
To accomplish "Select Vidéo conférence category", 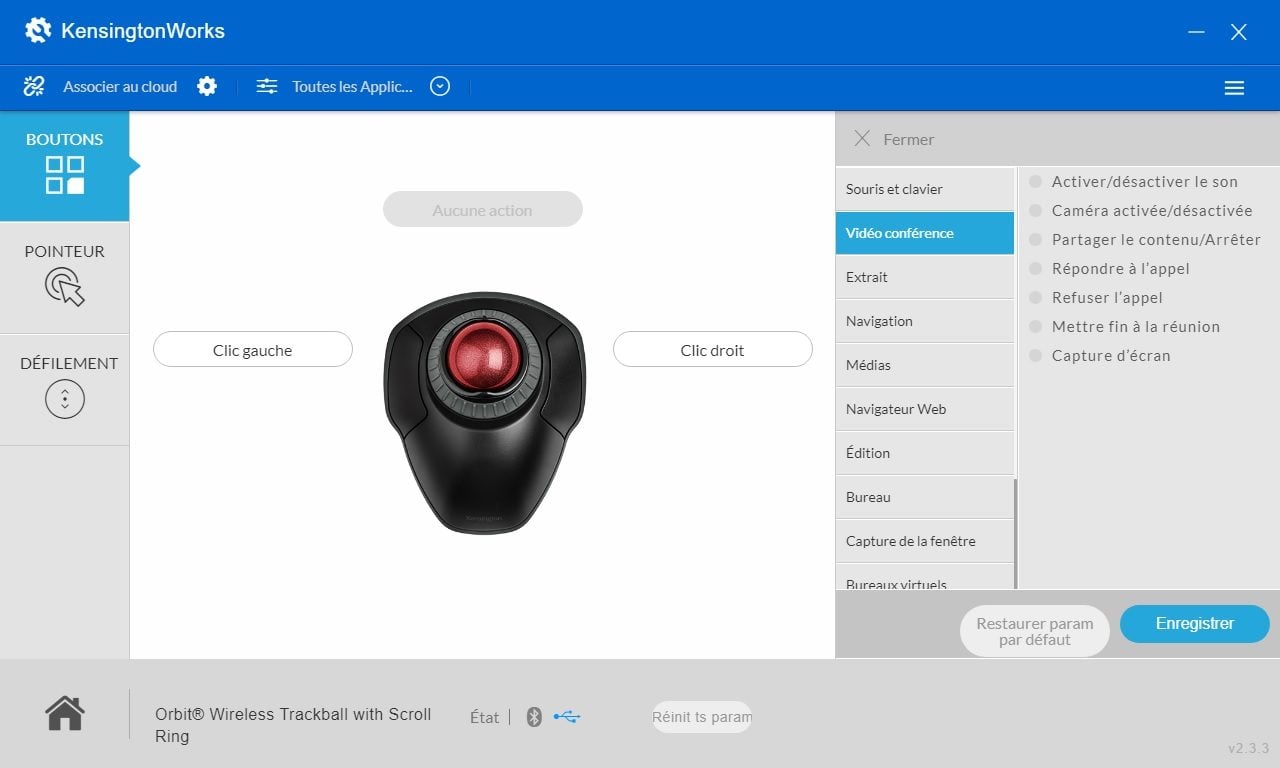I will 925,233.
